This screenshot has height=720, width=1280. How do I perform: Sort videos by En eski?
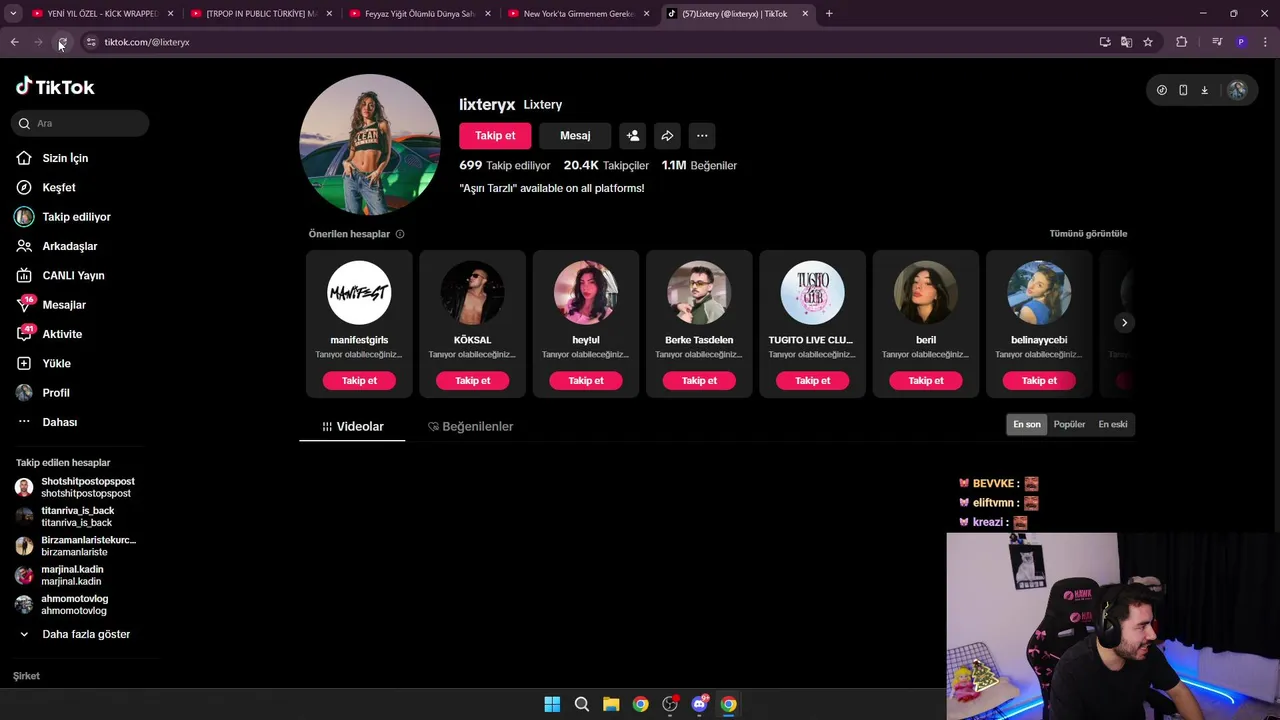click(1113, 425)
